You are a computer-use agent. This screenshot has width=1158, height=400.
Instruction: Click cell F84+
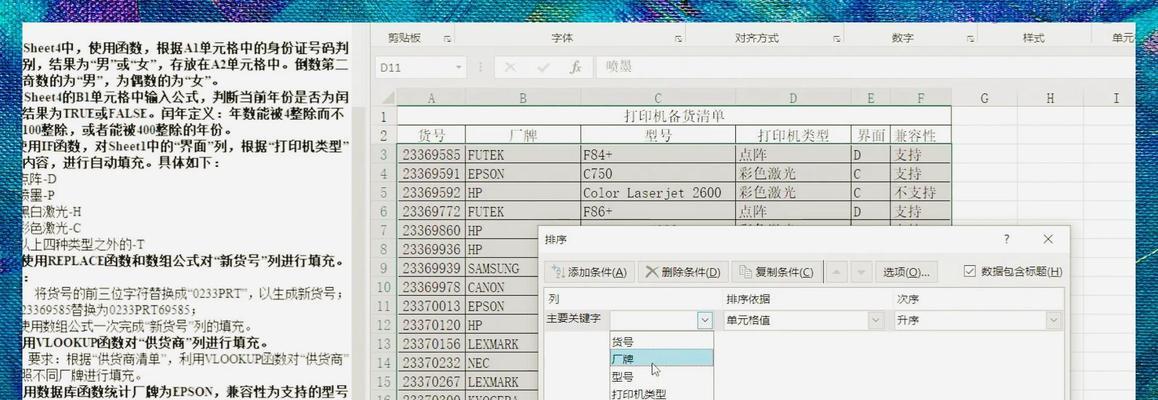point(658,155)
